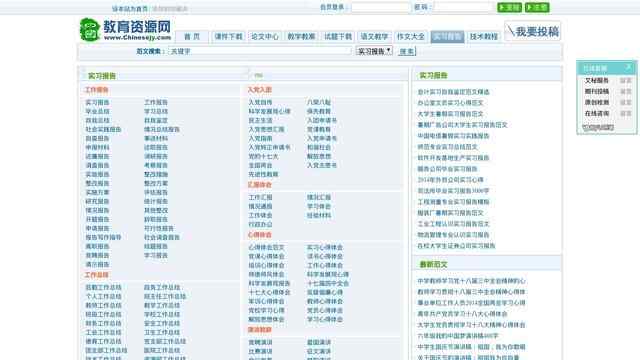
Task: Go to the 首页 nav tab
Action: pos(192,36)
